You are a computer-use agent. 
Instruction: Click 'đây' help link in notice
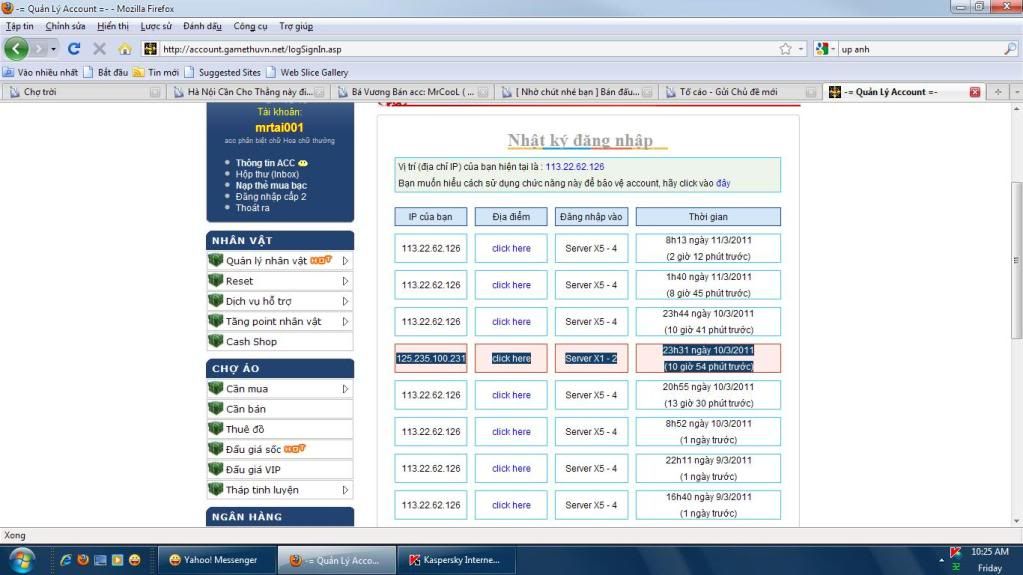click(723, 183)
